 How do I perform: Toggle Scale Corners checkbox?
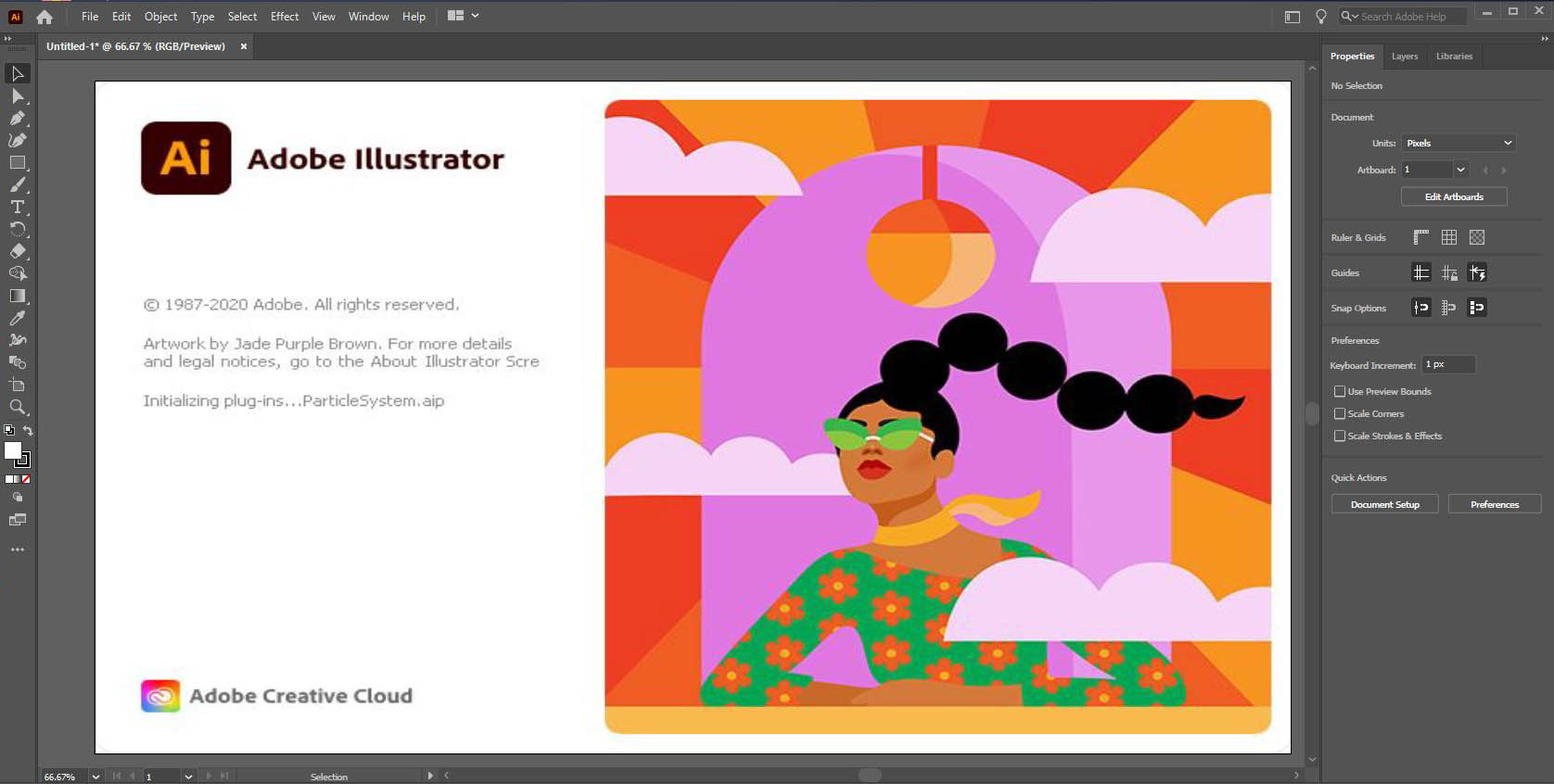tap(1339, 413)
